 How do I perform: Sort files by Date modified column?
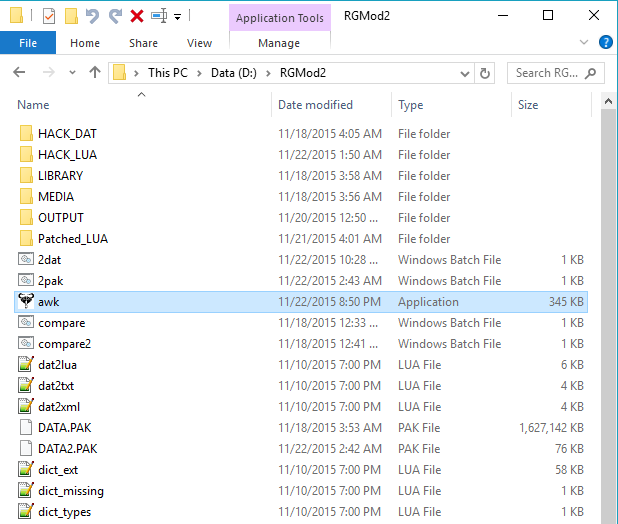(x=314, y=105)
